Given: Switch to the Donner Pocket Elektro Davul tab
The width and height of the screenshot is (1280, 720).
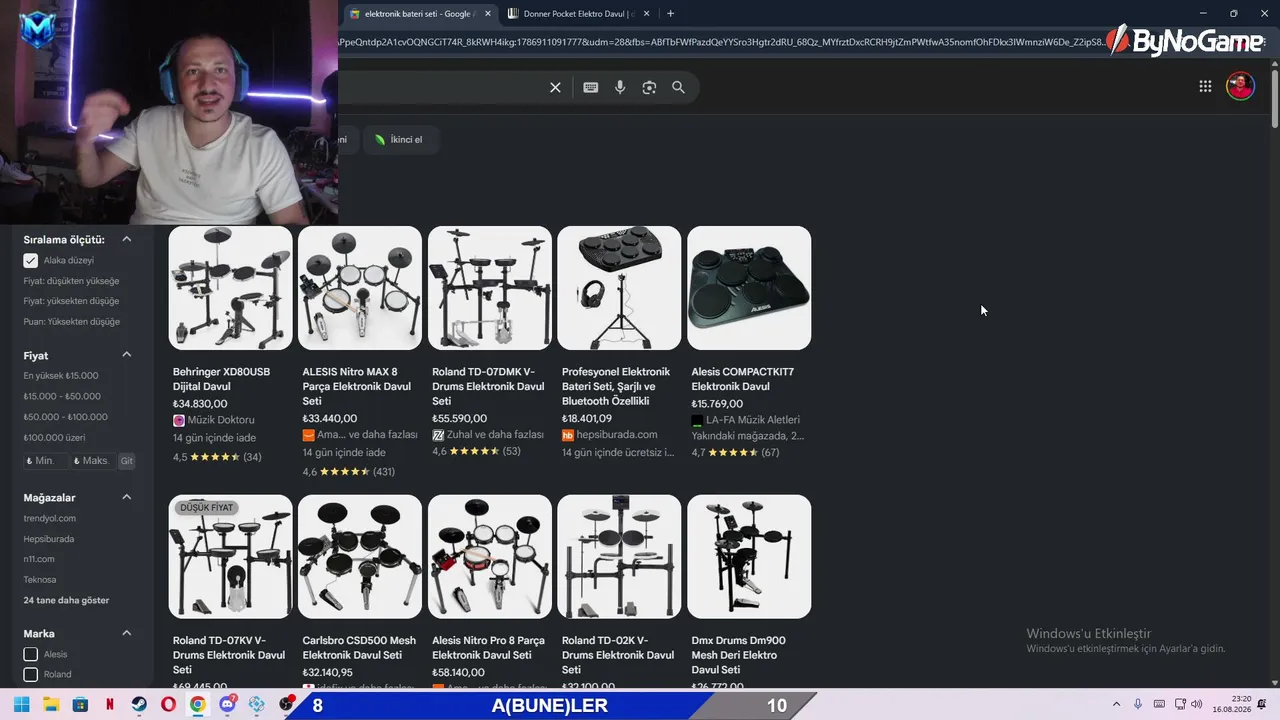Looking at the screenshot, I should 580,14.
